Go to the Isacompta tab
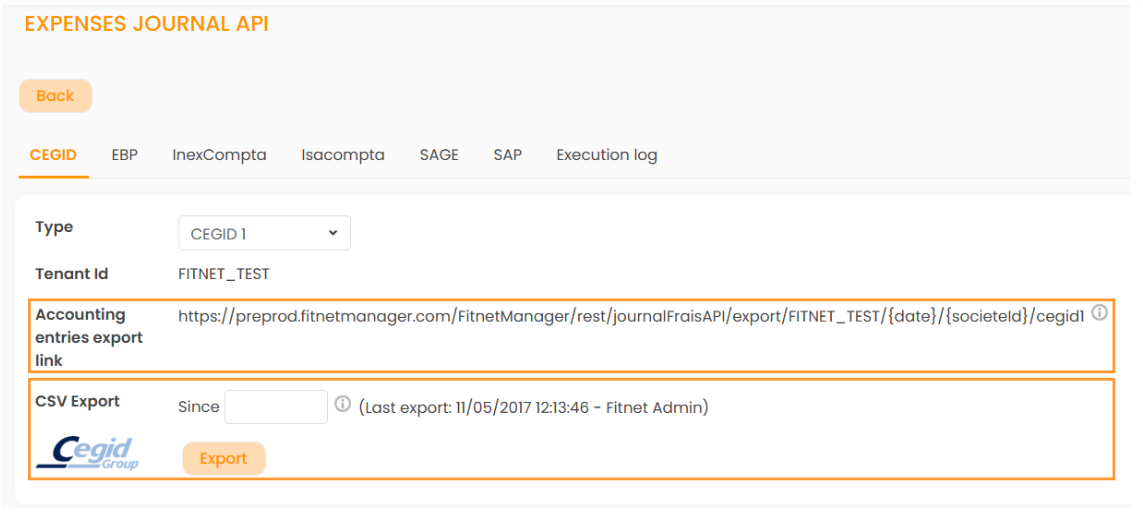Image resolution: width=1143 pixels, height=516 pixels. [342, 155]
